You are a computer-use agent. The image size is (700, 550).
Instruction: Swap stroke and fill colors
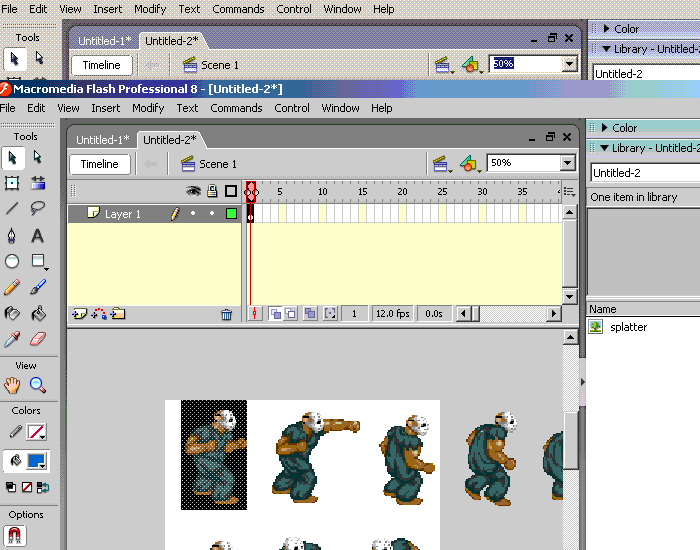[43, 487]
